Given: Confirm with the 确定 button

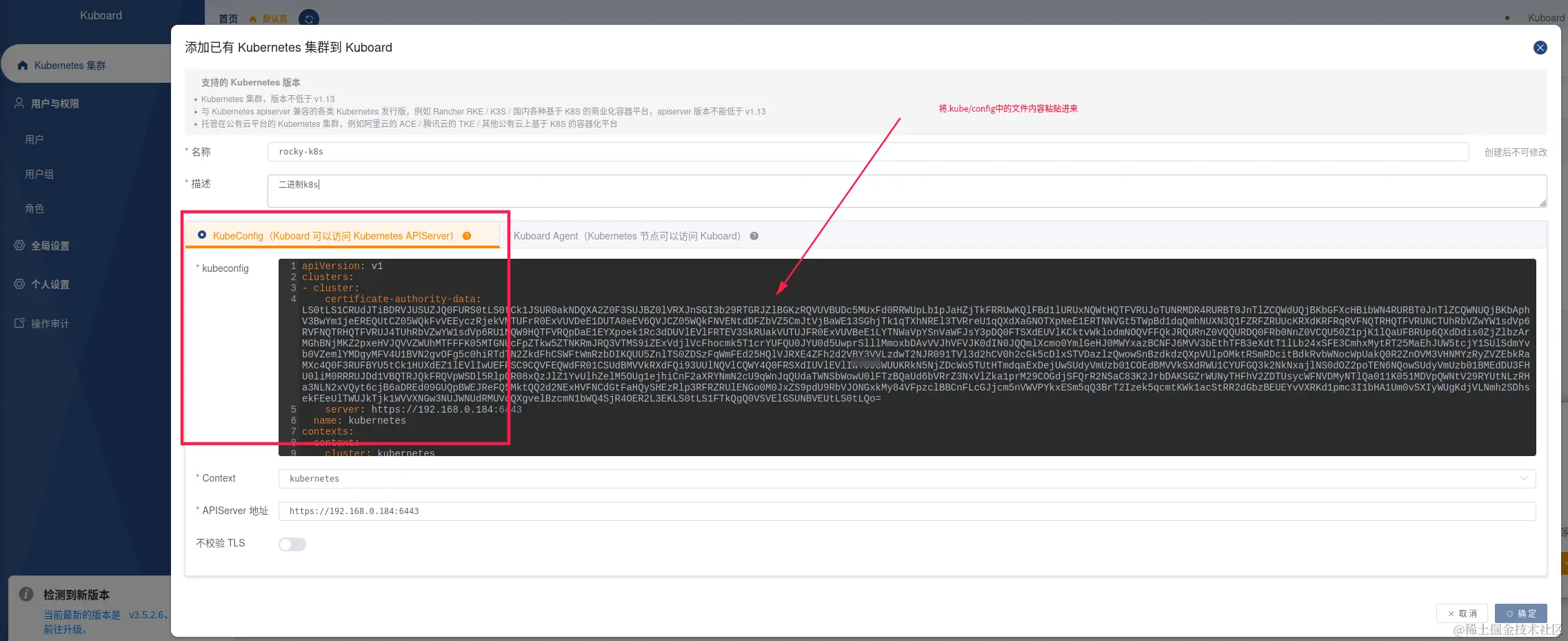Looking at the screenshot, I should pyautogui.click(x=1521, y=613).
